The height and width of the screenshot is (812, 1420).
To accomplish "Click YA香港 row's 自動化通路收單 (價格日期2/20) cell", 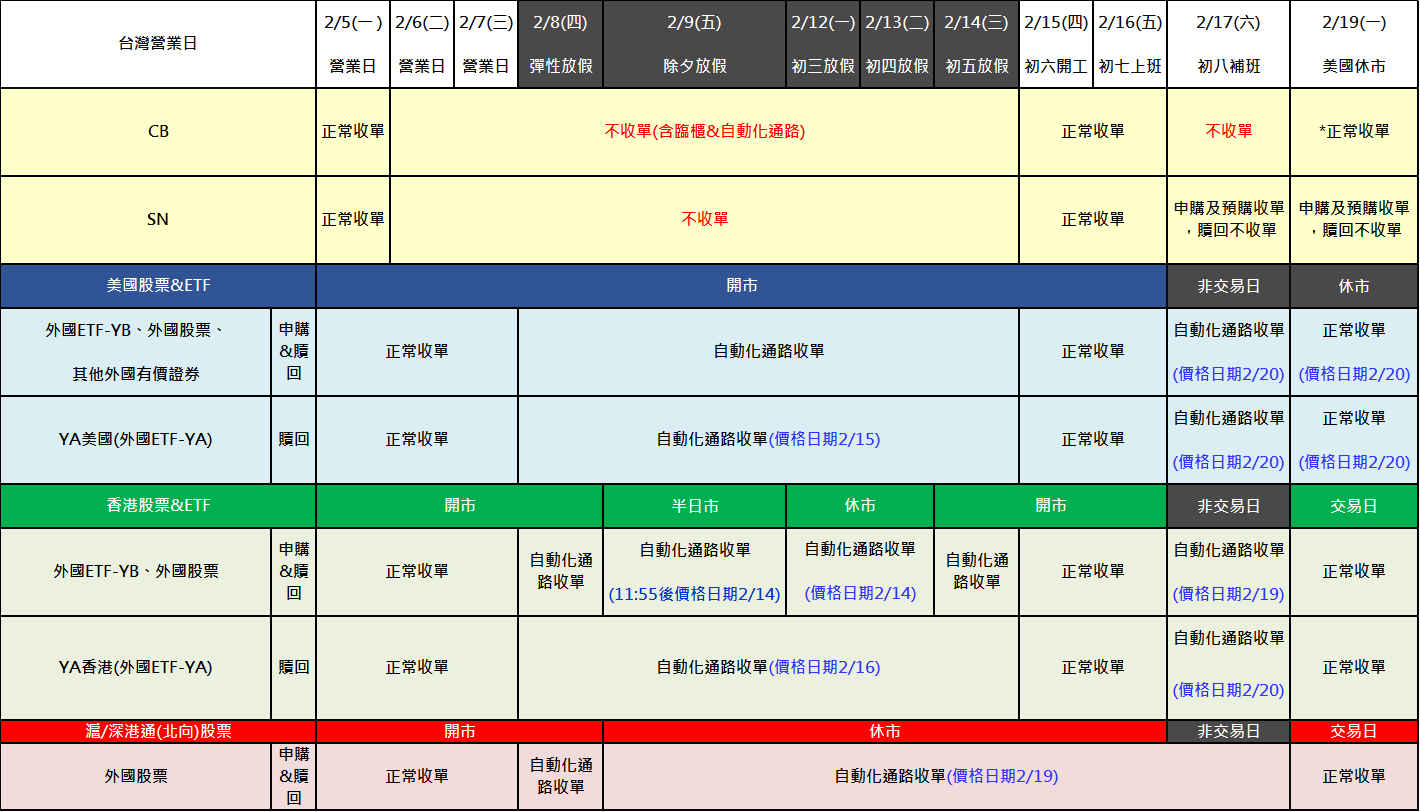I will pos(1229,668).
